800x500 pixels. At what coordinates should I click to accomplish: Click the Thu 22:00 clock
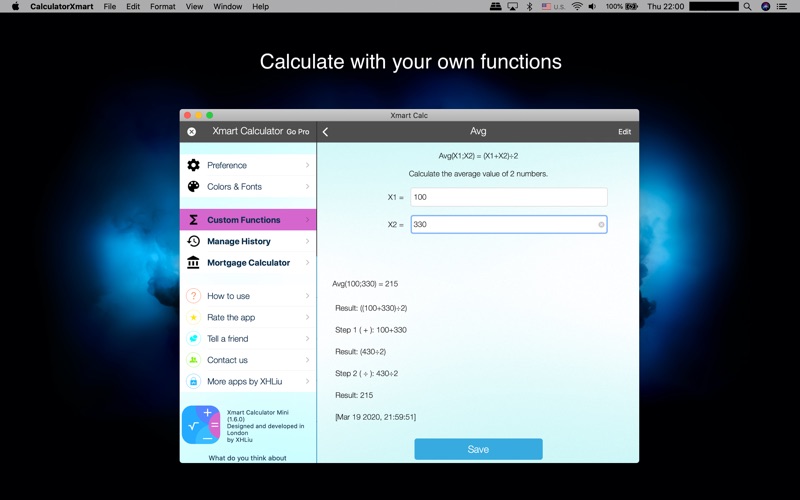[665, 7]
